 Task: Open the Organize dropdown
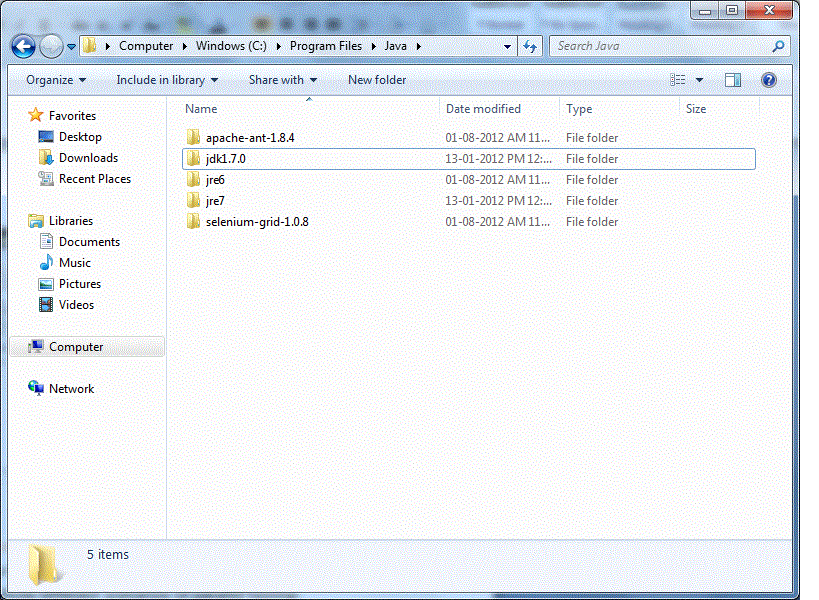55,80
